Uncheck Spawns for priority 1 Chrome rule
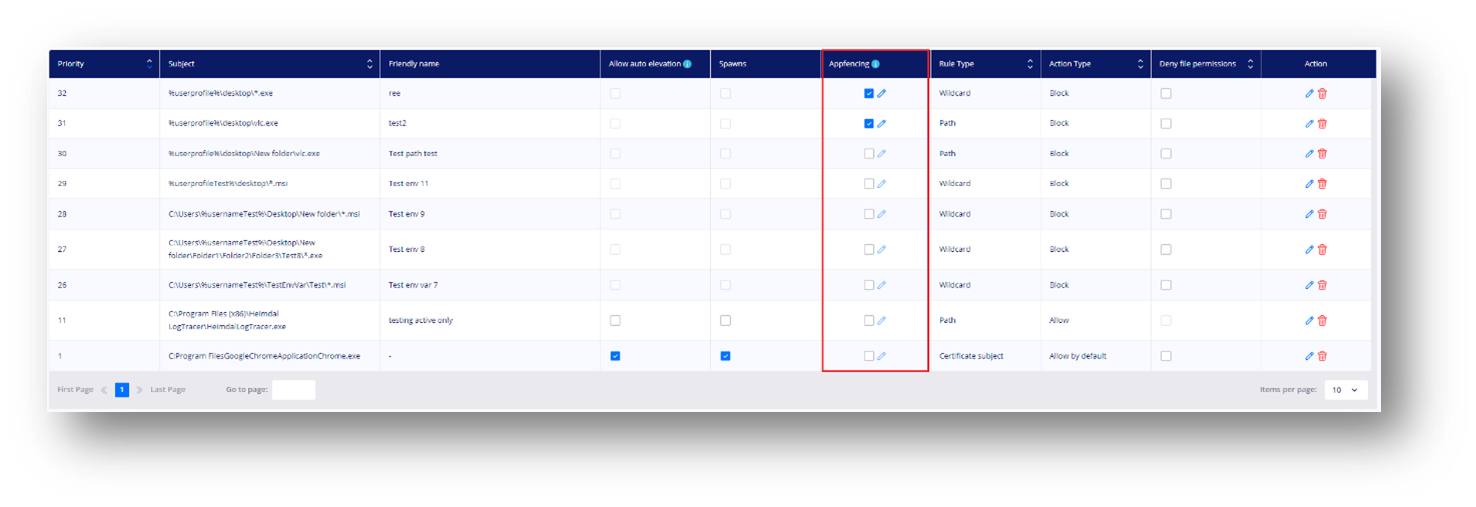The image size is (1476, 507). pos(725,356)
